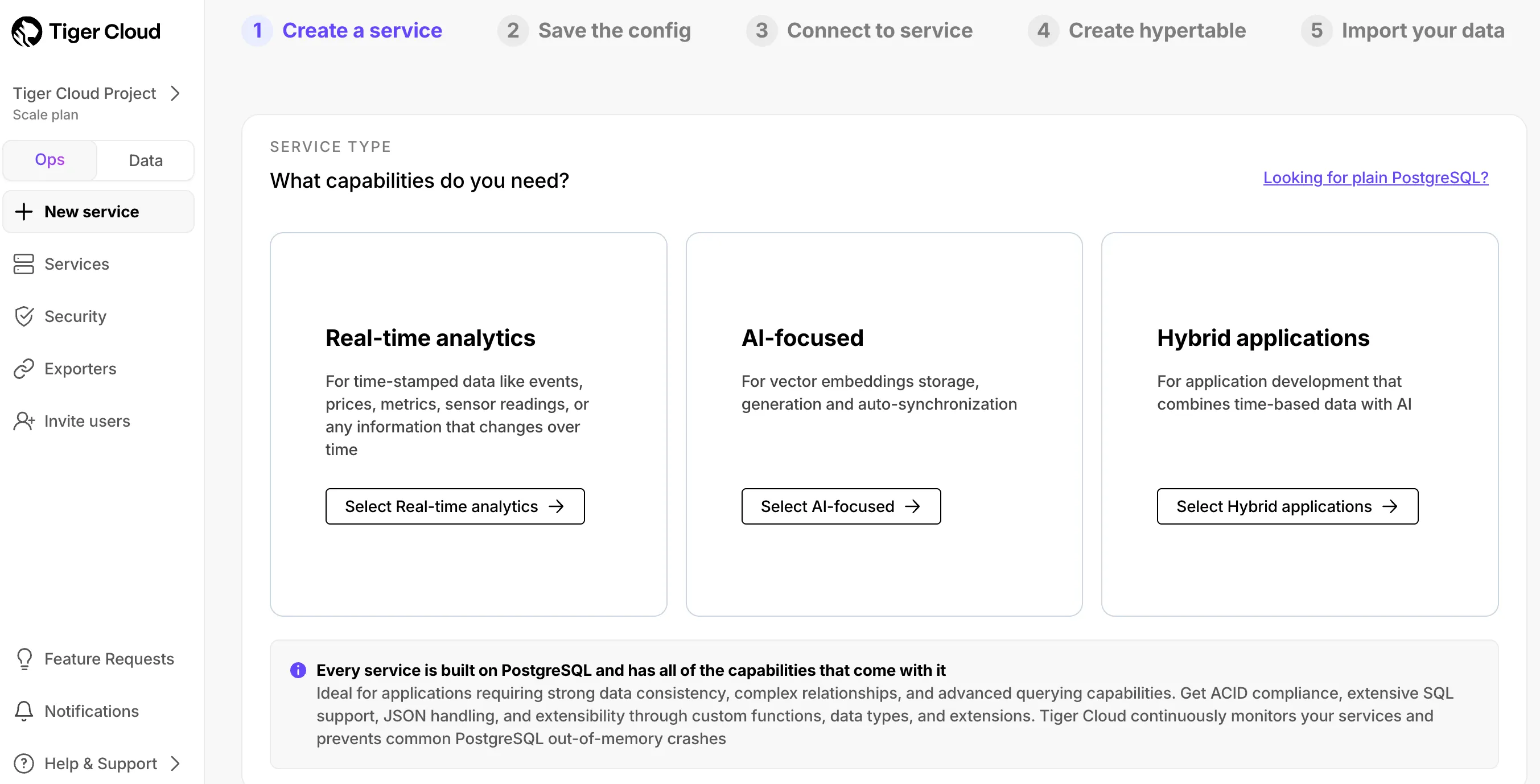Click step 5 number circle
1540x784 pixels.
click(1316, 31)
